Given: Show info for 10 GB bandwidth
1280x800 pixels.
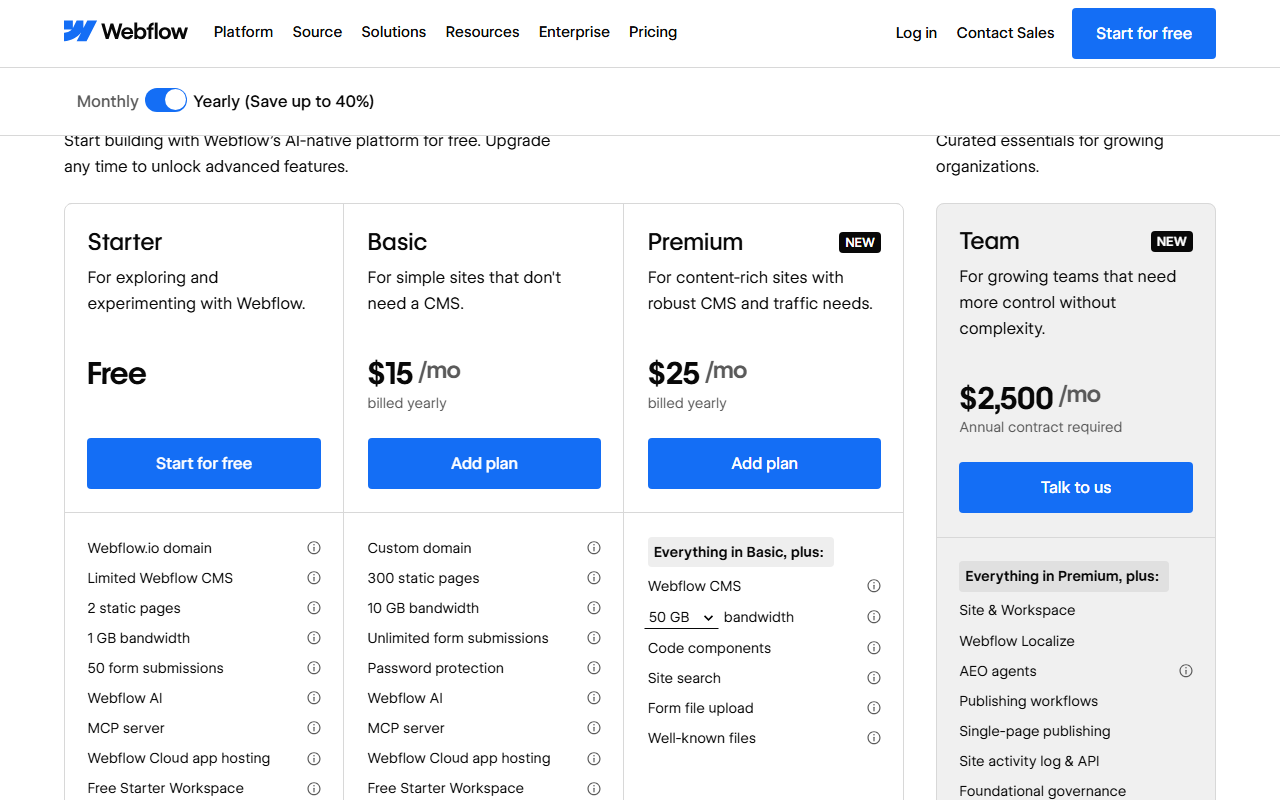Looking at the screenshot, I should (594, 608).
